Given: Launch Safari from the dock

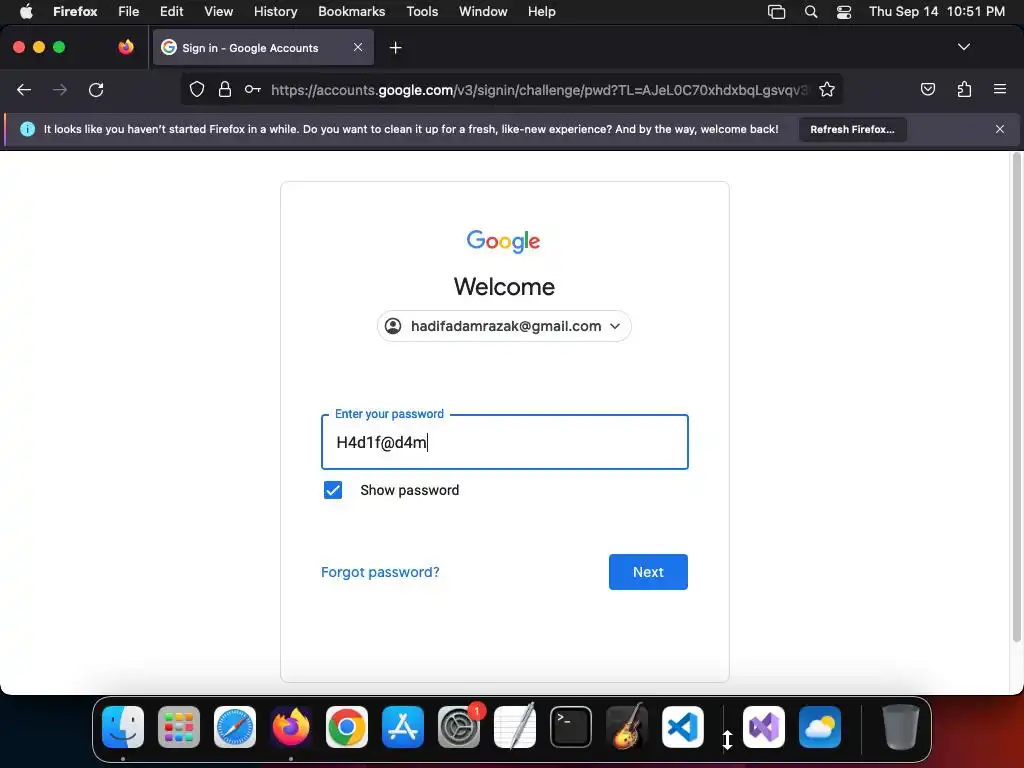Looking at the screenshot, I should 235,727.
